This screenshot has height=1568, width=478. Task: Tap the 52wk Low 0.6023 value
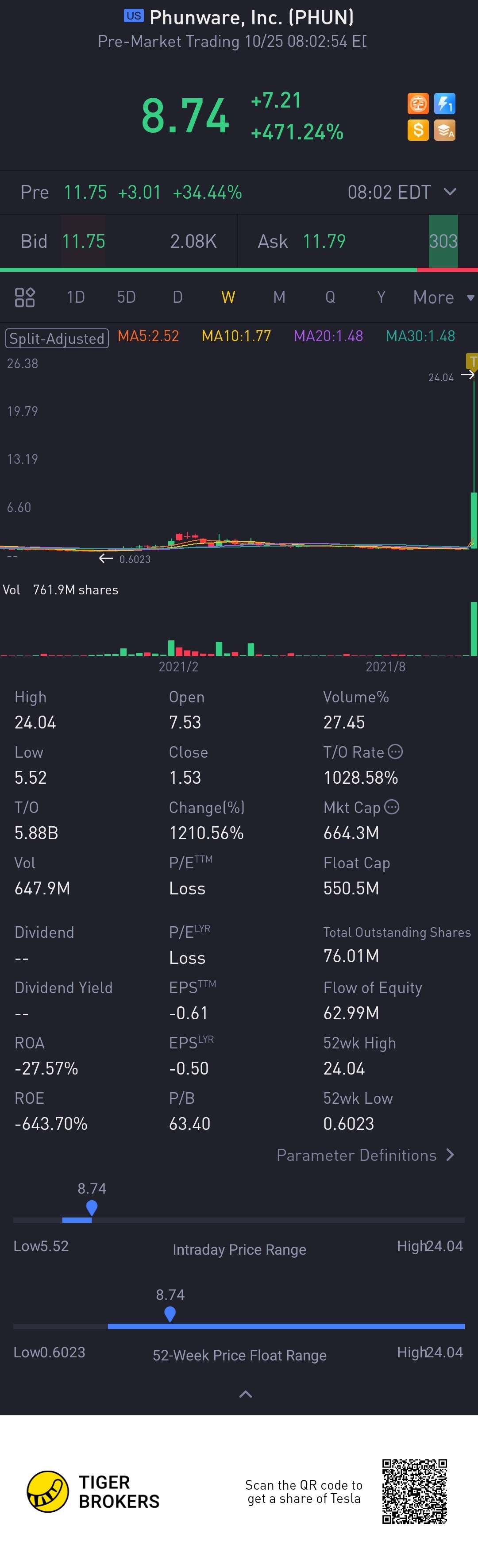[x=348, y=1124]
